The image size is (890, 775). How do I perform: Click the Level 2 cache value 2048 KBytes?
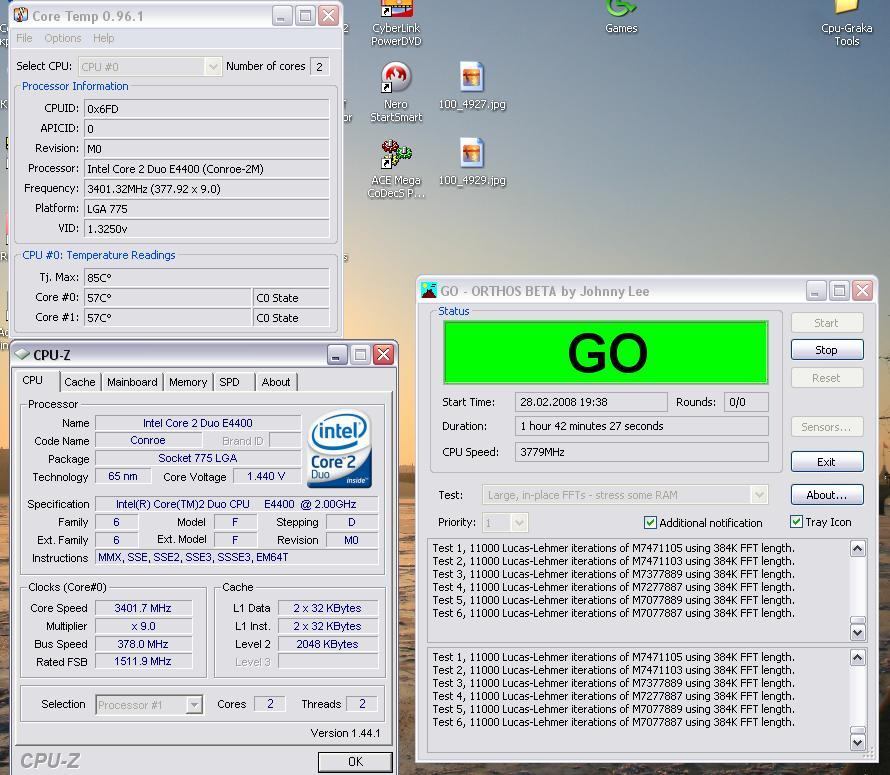click(x=328, y=644)
